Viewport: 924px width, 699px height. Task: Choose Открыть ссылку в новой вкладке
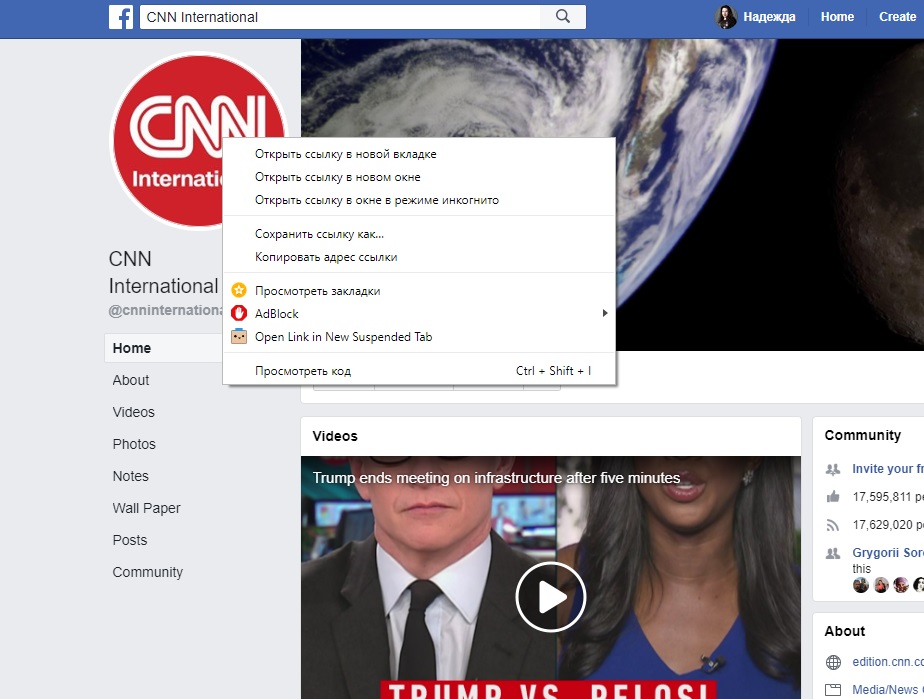[419, 154]
